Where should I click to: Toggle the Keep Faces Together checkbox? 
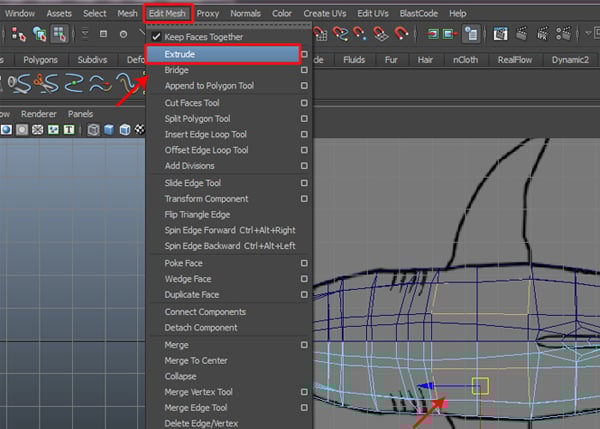155,37
